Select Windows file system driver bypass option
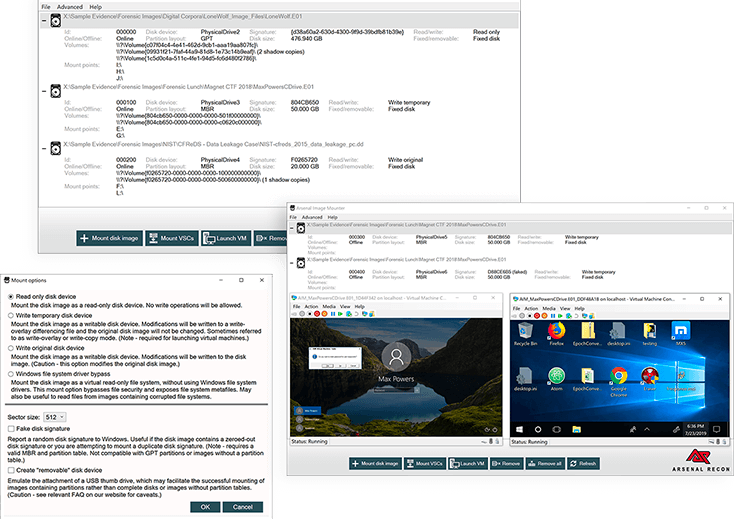Screen dimensions: 734x519 click(11, 374)
